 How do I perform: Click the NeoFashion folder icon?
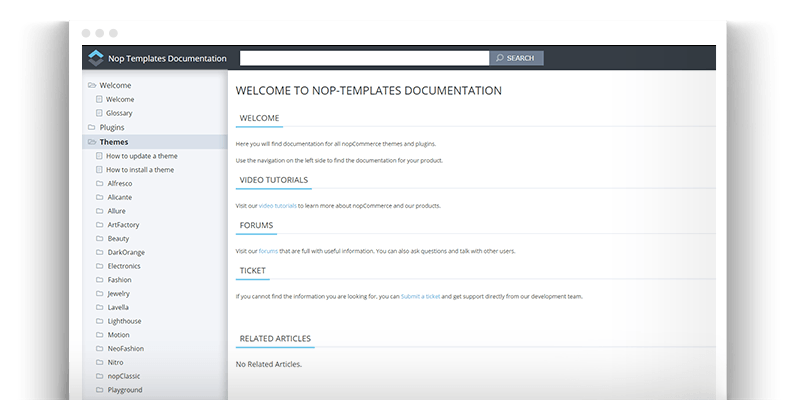[x=99, y=347]
